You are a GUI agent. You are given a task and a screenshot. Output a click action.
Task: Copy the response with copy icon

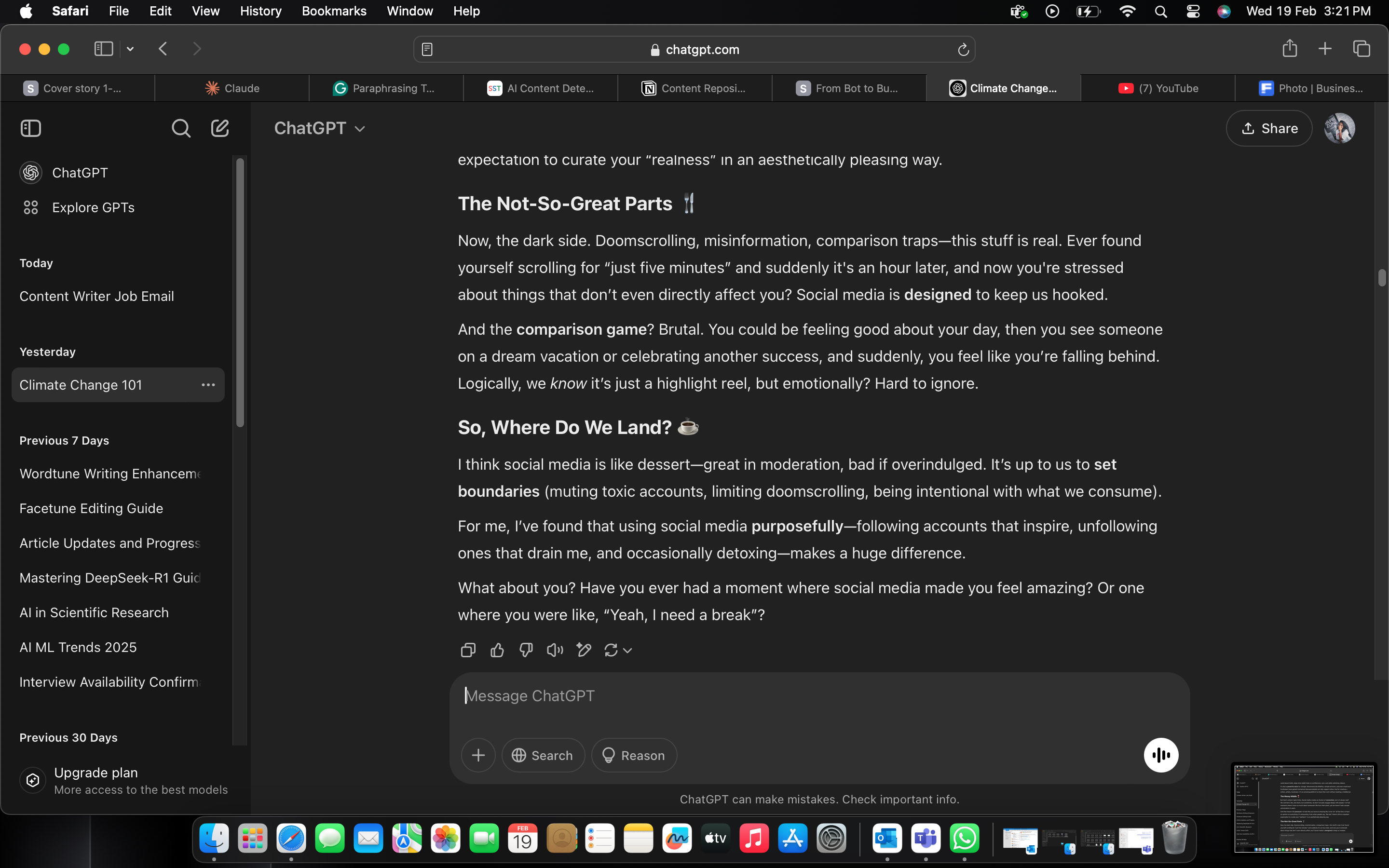tap(468, 650)
